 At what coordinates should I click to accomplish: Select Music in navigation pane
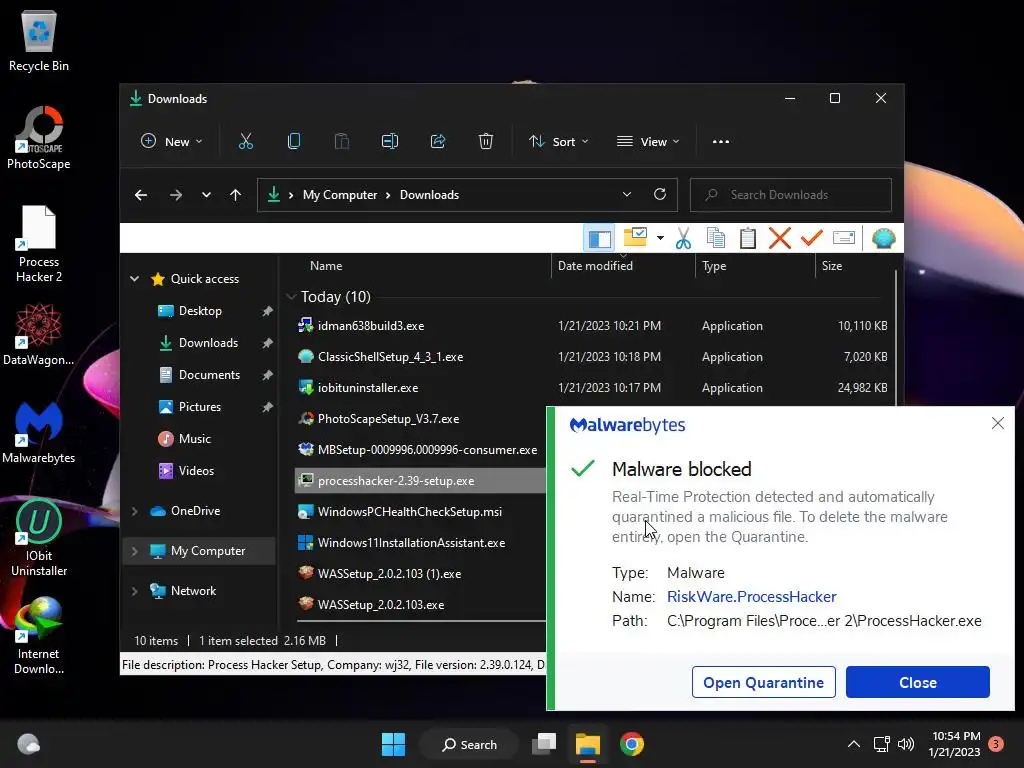click(x=195, y=439)
